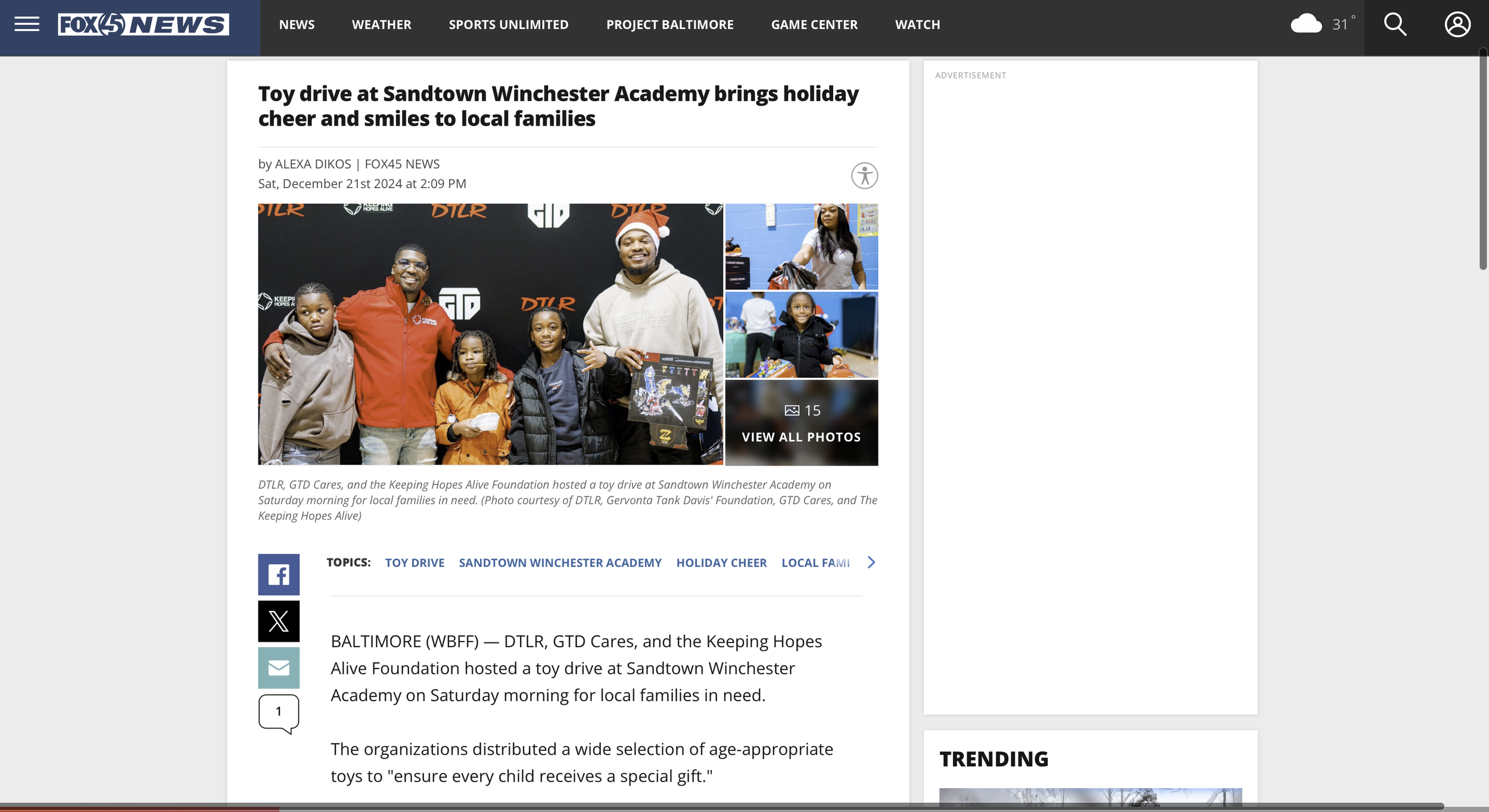This screenshot has height=812, width=1489.
Task: Share article via email icon
Action: coord(279,667)
